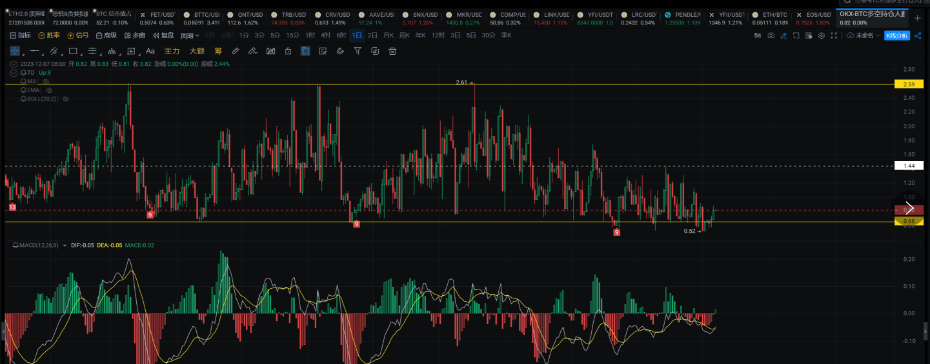
Task: Open the 未命名 cloud layout dropdown
Action: point(864,36)
